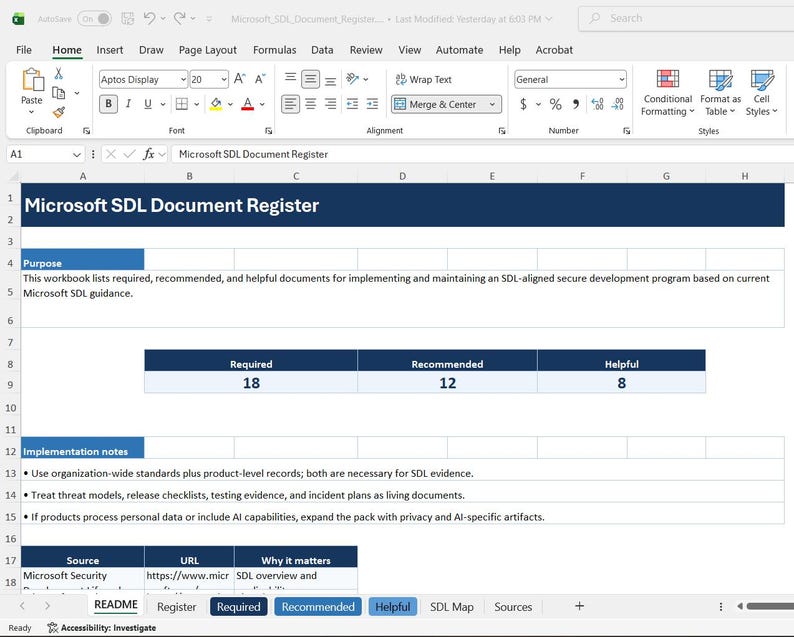The width and height of the screenshot is (794, 637).
Task: Open the Conditional Formatting menu
Action: [667, 93]
